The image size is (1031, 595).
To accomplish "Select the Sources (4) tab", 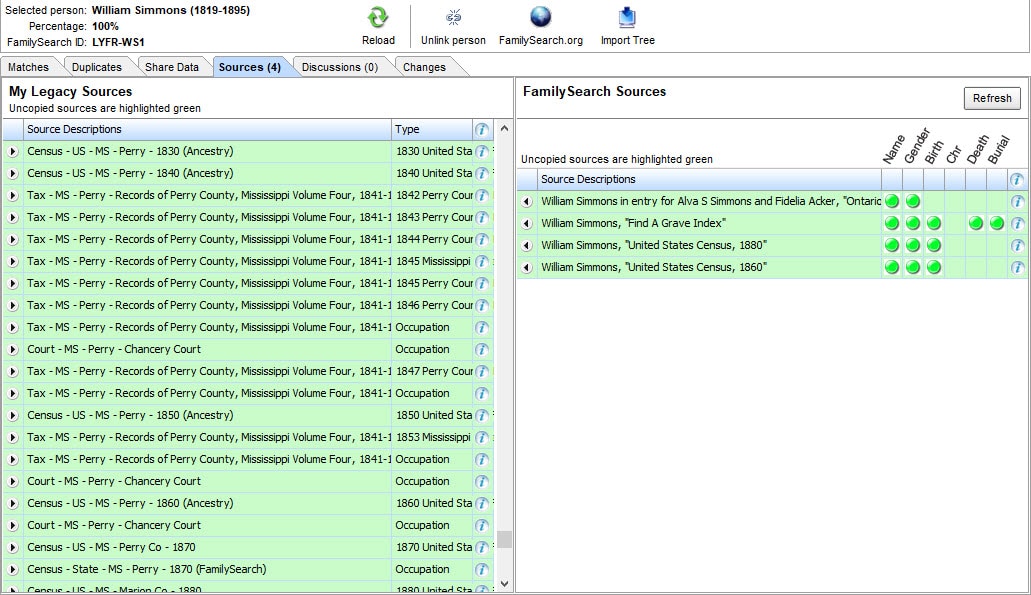I will [x=250, y=67].
